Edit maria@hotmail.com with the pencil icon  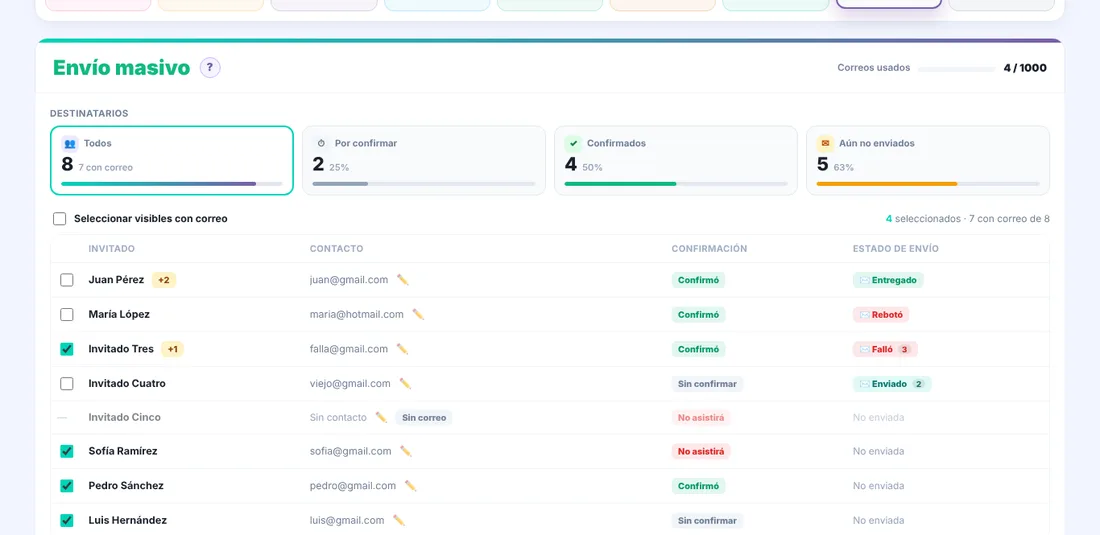coord(418,314)
